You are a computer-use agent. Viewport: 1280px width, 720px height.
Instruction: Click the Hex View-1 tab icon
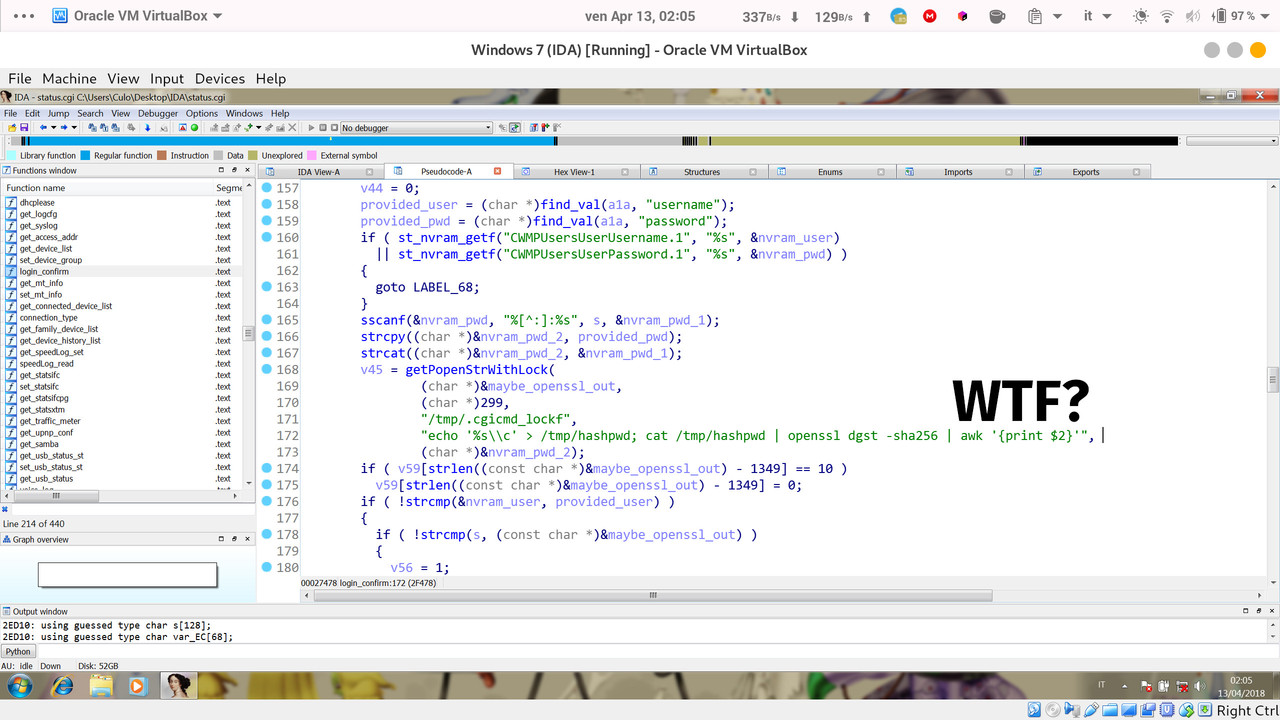pos(525,172)
